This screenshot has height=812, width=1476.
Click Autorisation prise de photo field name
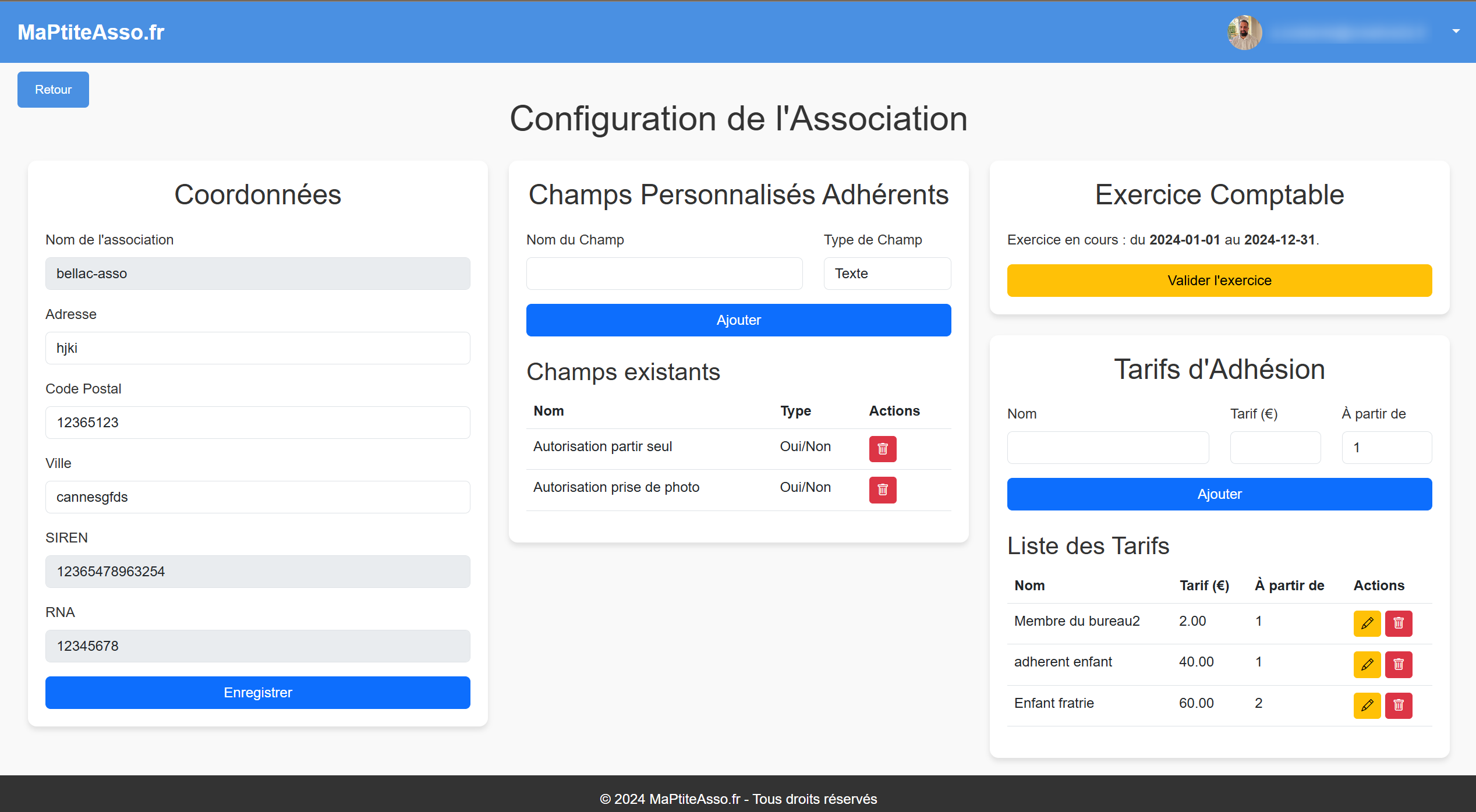617,487
